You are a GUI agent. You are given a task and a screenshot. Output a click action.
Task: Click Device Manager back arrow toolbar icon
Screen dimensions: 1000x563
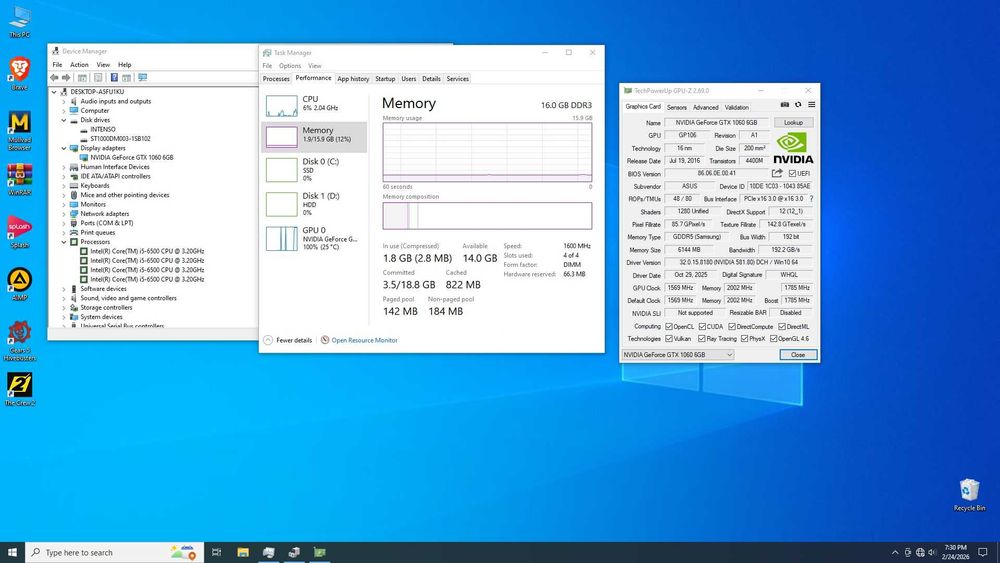point(54,78)
